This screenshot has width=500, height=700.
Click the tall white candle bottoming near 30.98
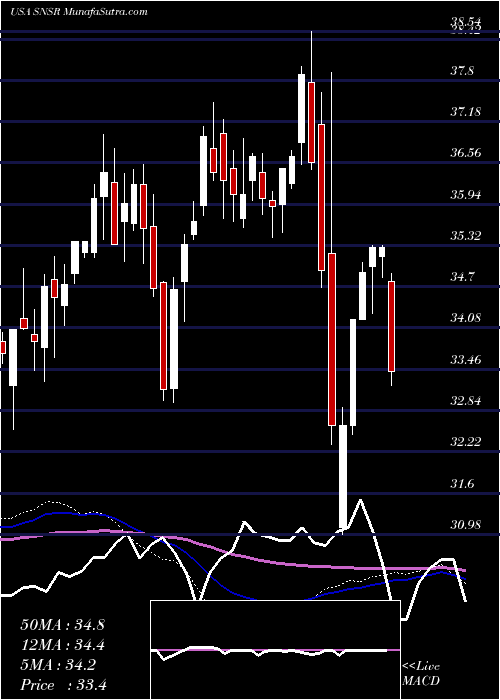click(x=343, y=476)
